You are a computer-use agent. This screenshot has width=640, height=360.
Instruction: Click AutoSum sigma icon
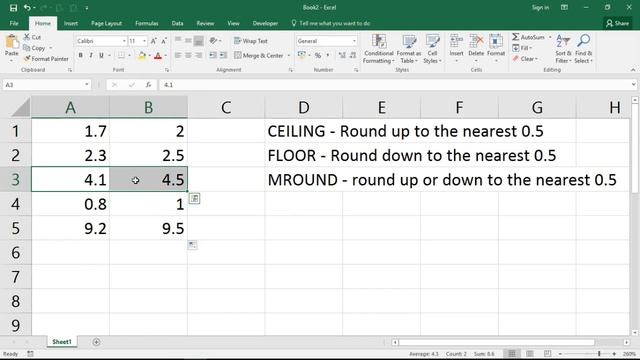pyautogui.click(x=516, y=37)
